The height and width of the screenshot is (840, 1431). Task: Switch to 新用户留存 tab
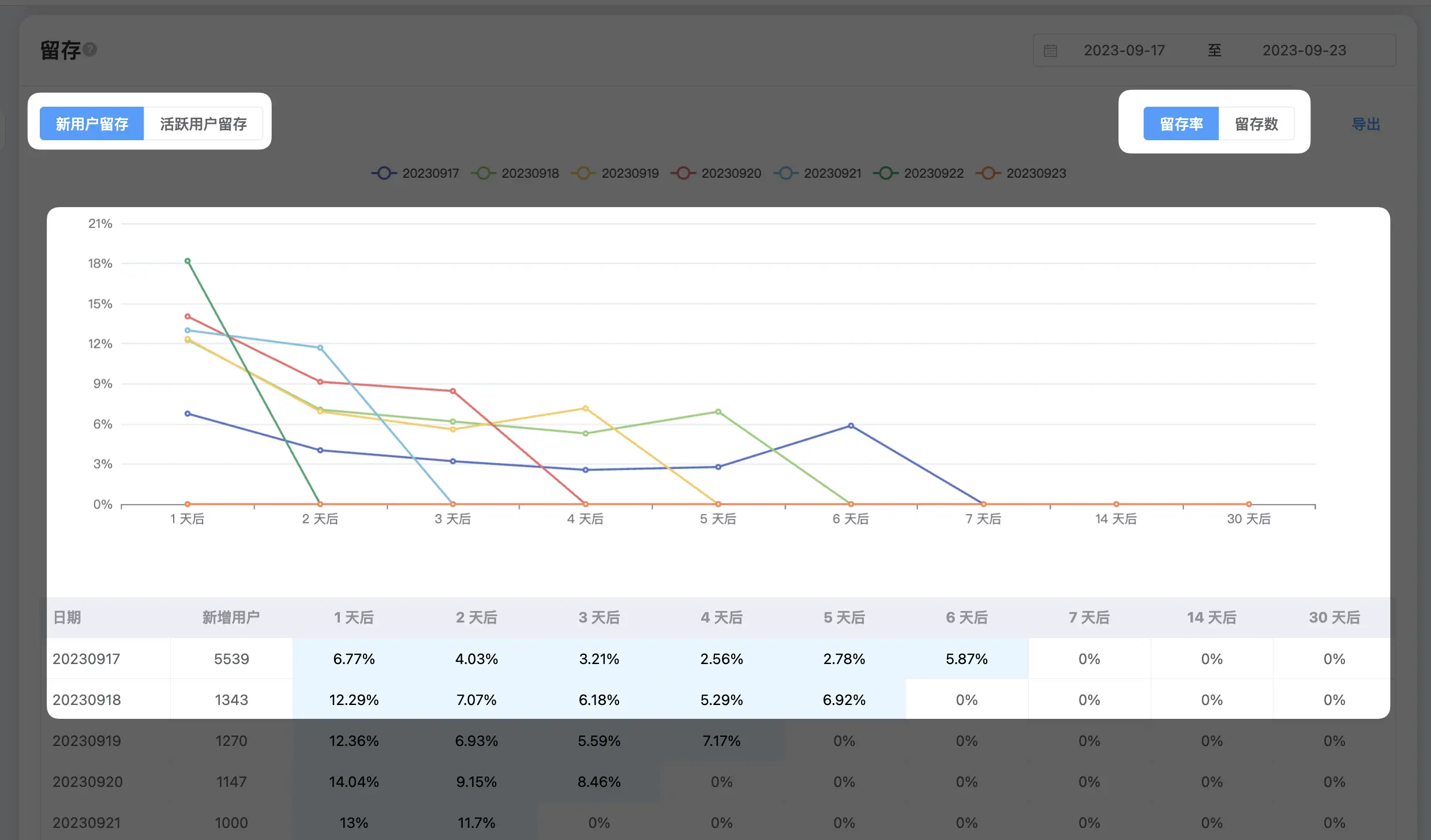(92, 123)
